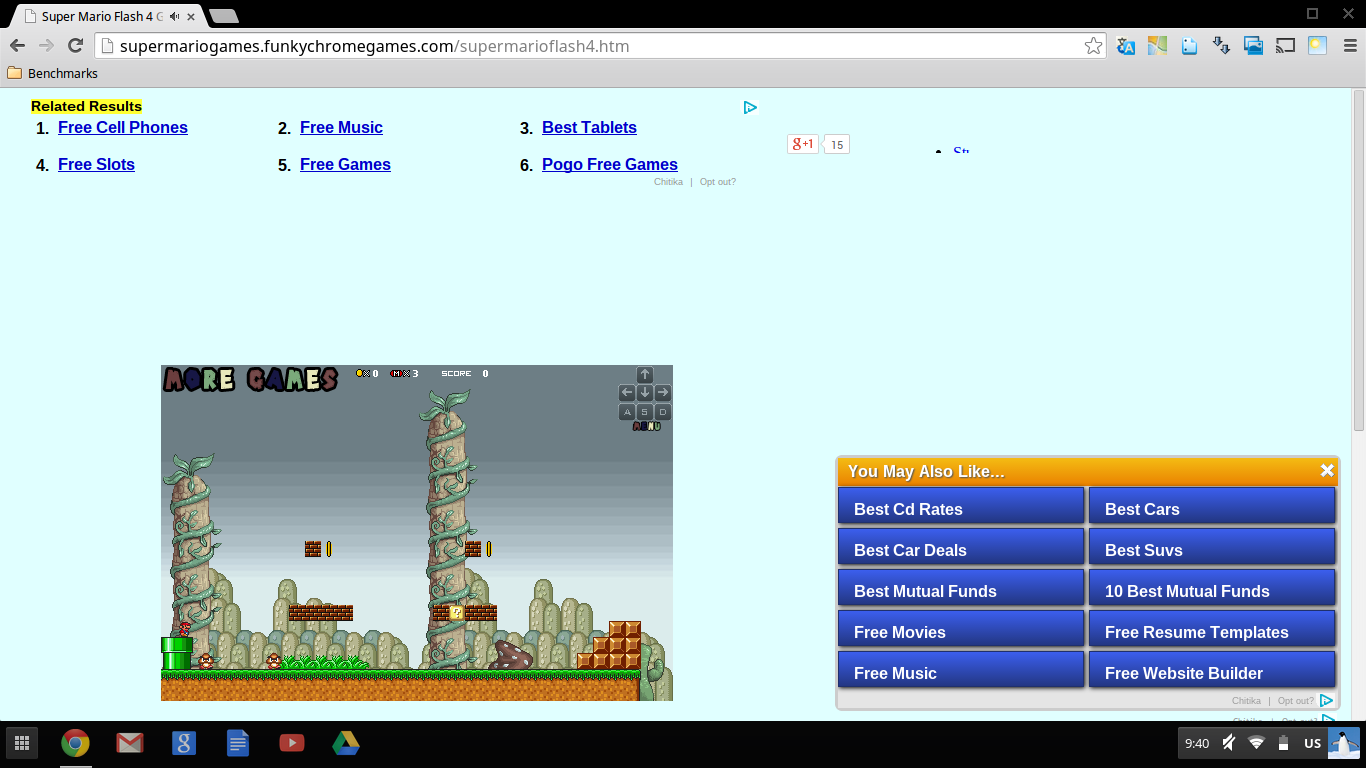Open the blue download arrows extension
Screen dimensions: 1366x768
1221,46
